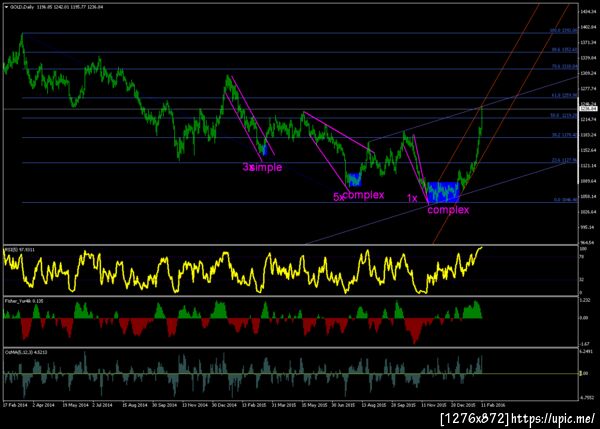Click the 23.6 Fibonacci level label

pos(564,160)
